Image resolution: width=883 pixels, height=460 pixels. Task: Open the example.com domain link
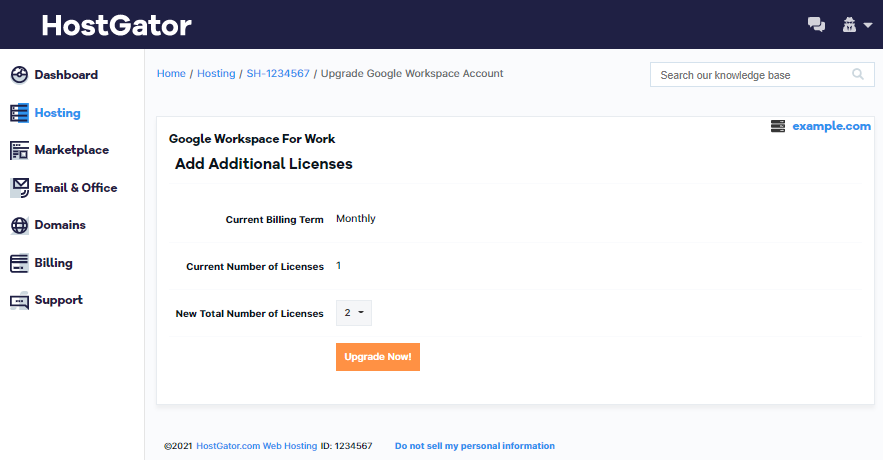tap(831, 126)
